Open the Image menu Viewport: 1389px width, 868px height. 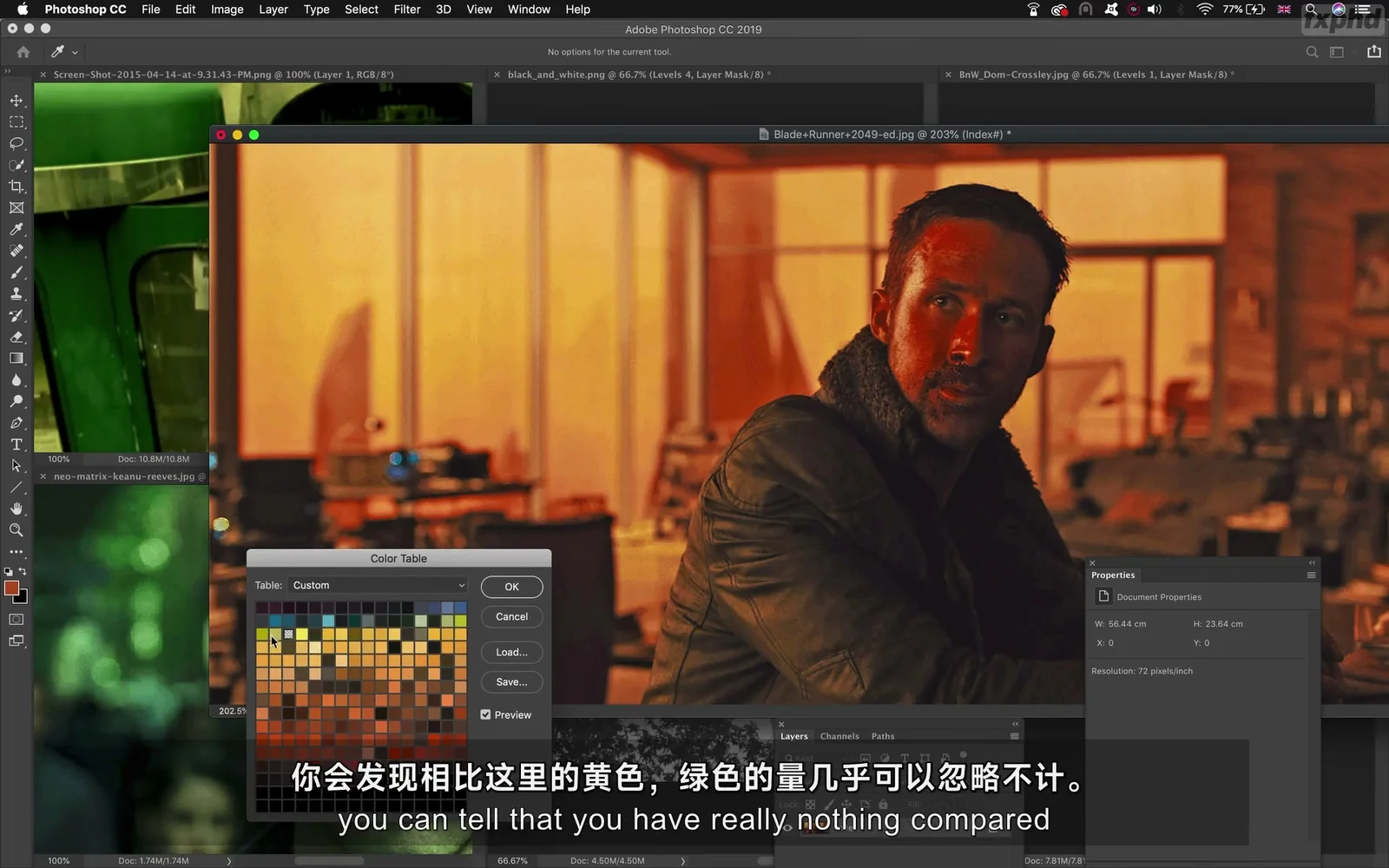227,10
